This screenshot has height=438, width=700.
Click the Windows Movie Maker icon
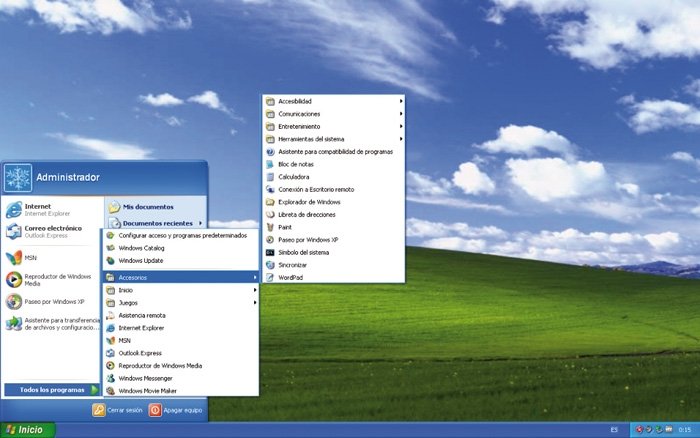pos(110,391)
